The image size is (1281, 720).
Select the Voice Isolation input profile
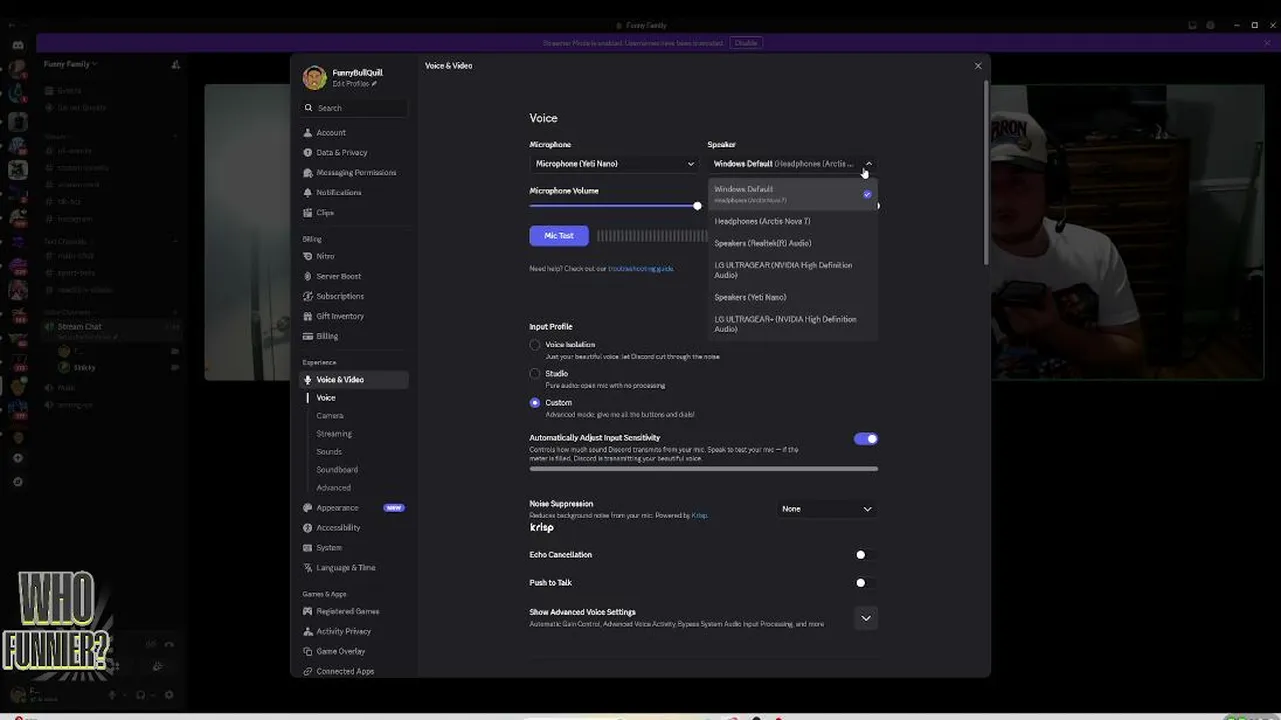click(x=535, y=345)
